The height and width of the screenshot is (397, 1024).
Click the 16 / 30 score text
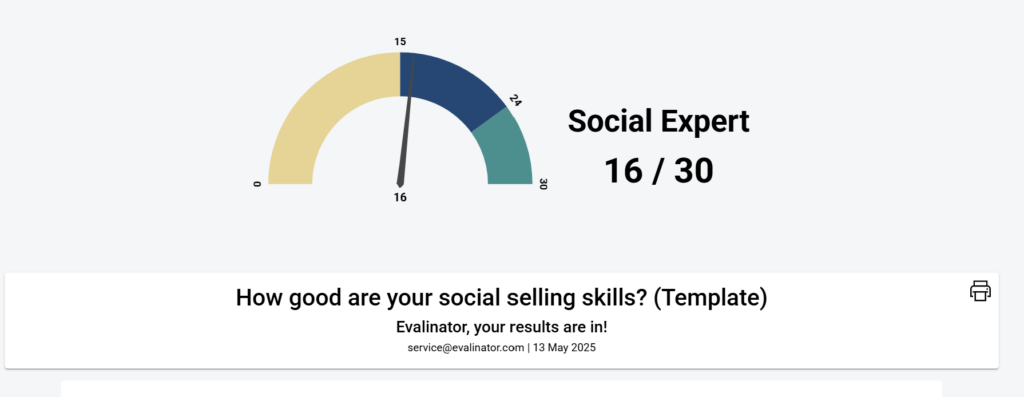pos(658,171)
